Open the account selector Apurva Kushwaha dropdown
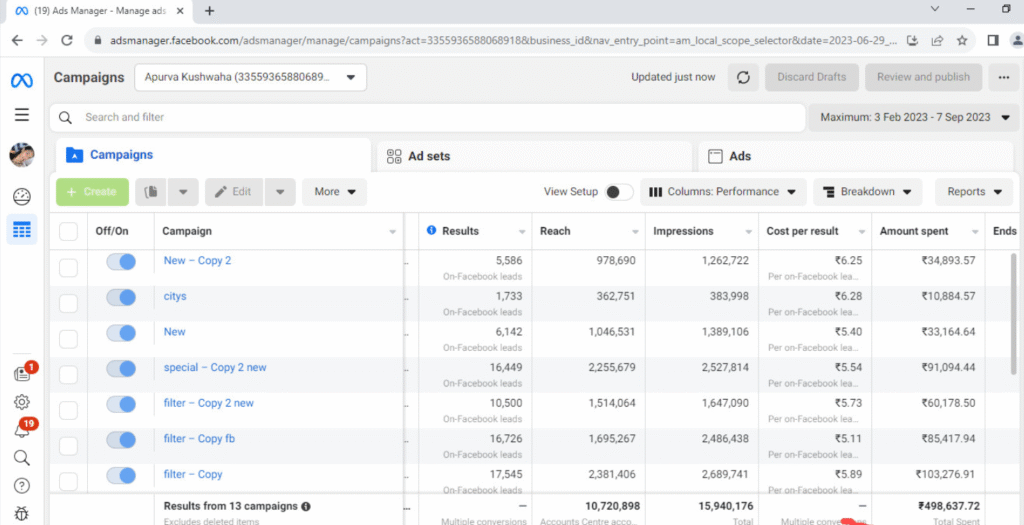Image resolution: width=1024 pixels, height=525 pixels. [251, 77]
